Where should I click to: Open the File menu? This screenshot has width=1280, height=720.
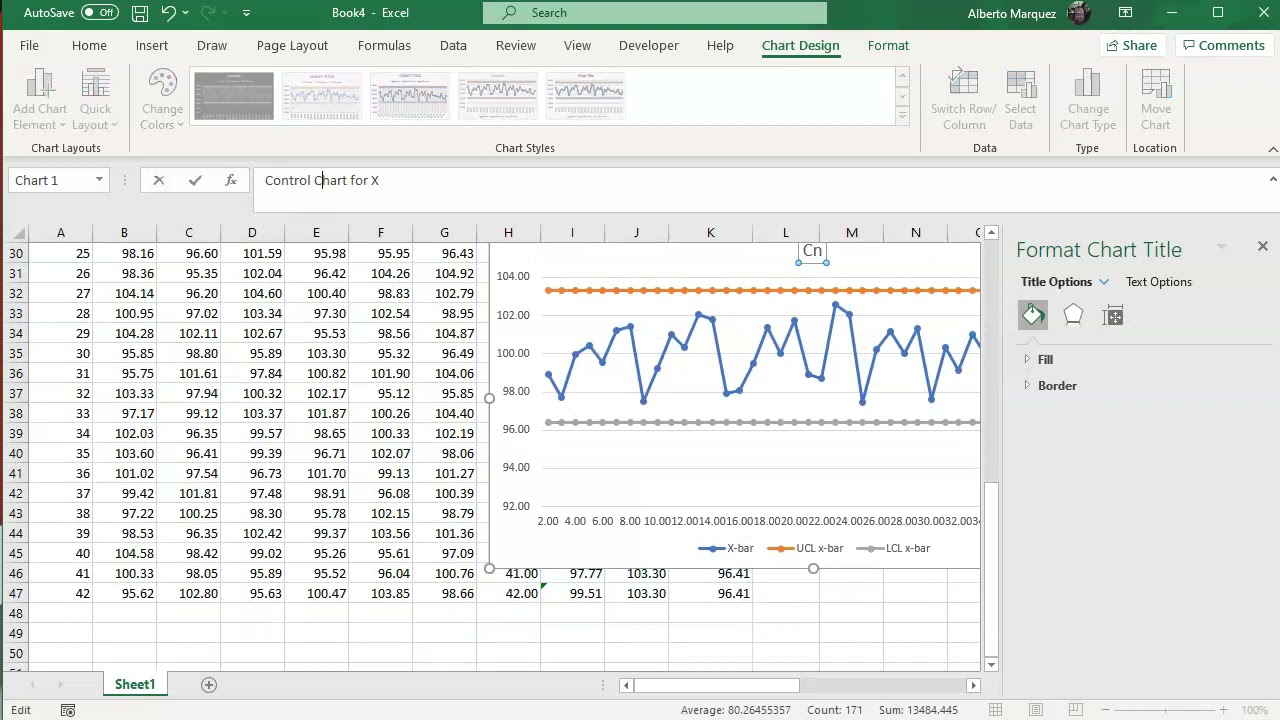click(29, 45)
